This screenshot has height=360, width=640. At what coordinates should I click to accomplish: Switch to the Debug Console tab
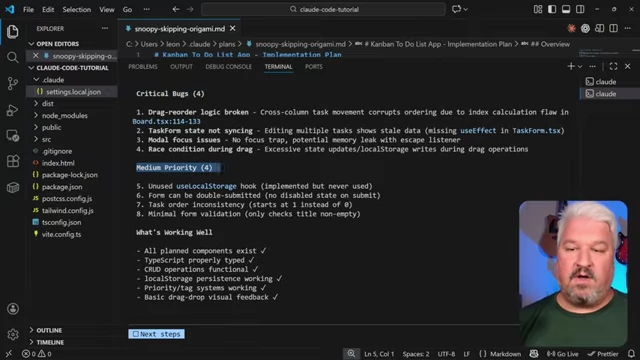click(x=229, y=67)
